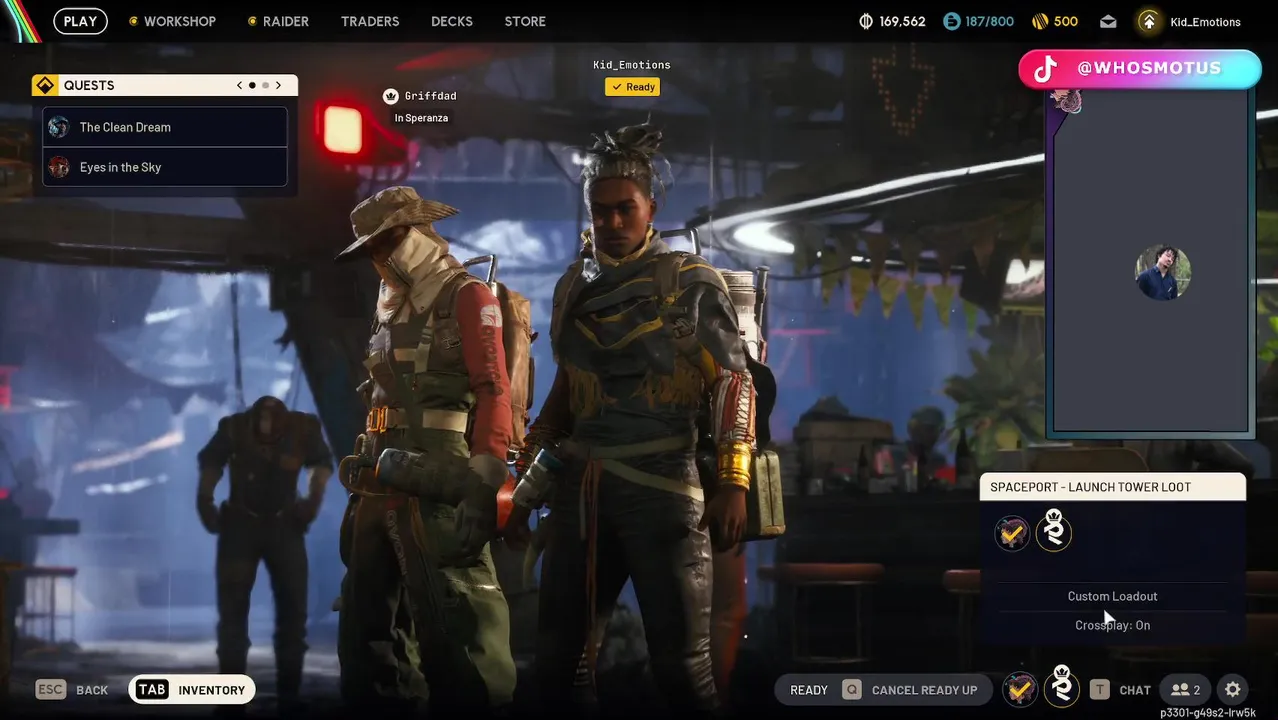Select the Custom Loadout option
Image resolution: width=1278 pixels, height=720 pixels.
click(1112, 596)
